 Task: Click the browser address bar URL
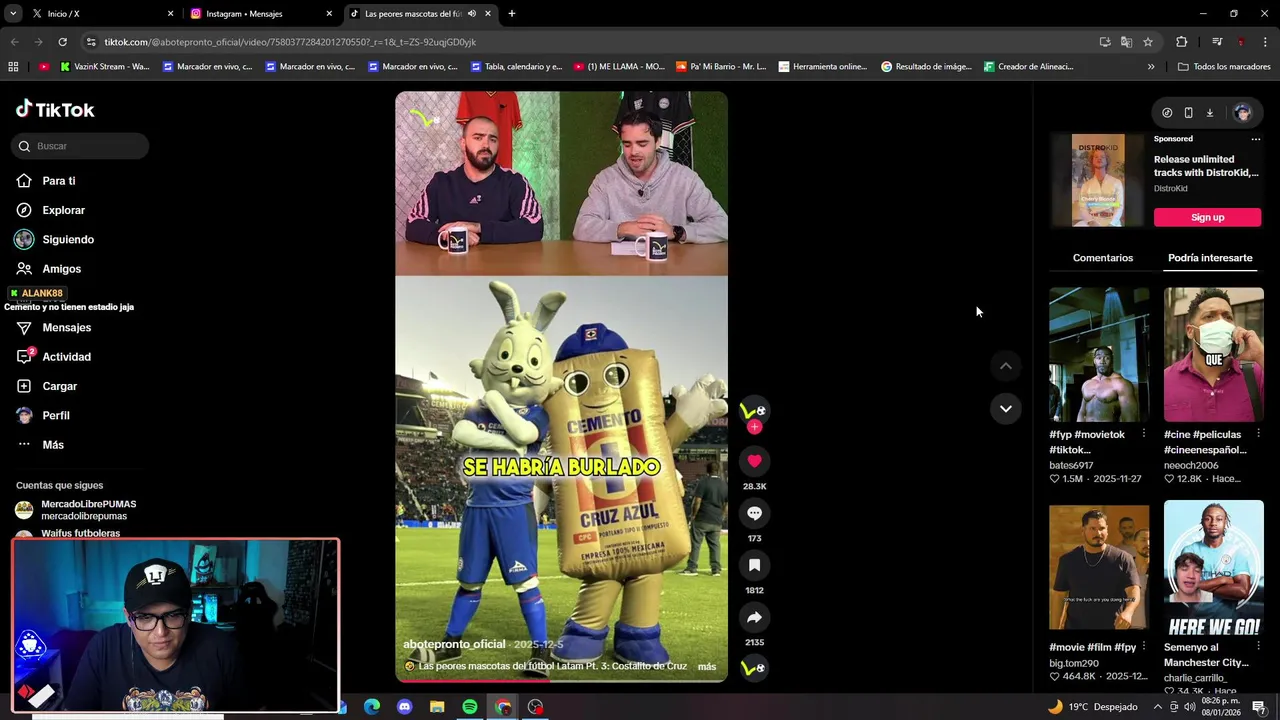tap(290, 42)
